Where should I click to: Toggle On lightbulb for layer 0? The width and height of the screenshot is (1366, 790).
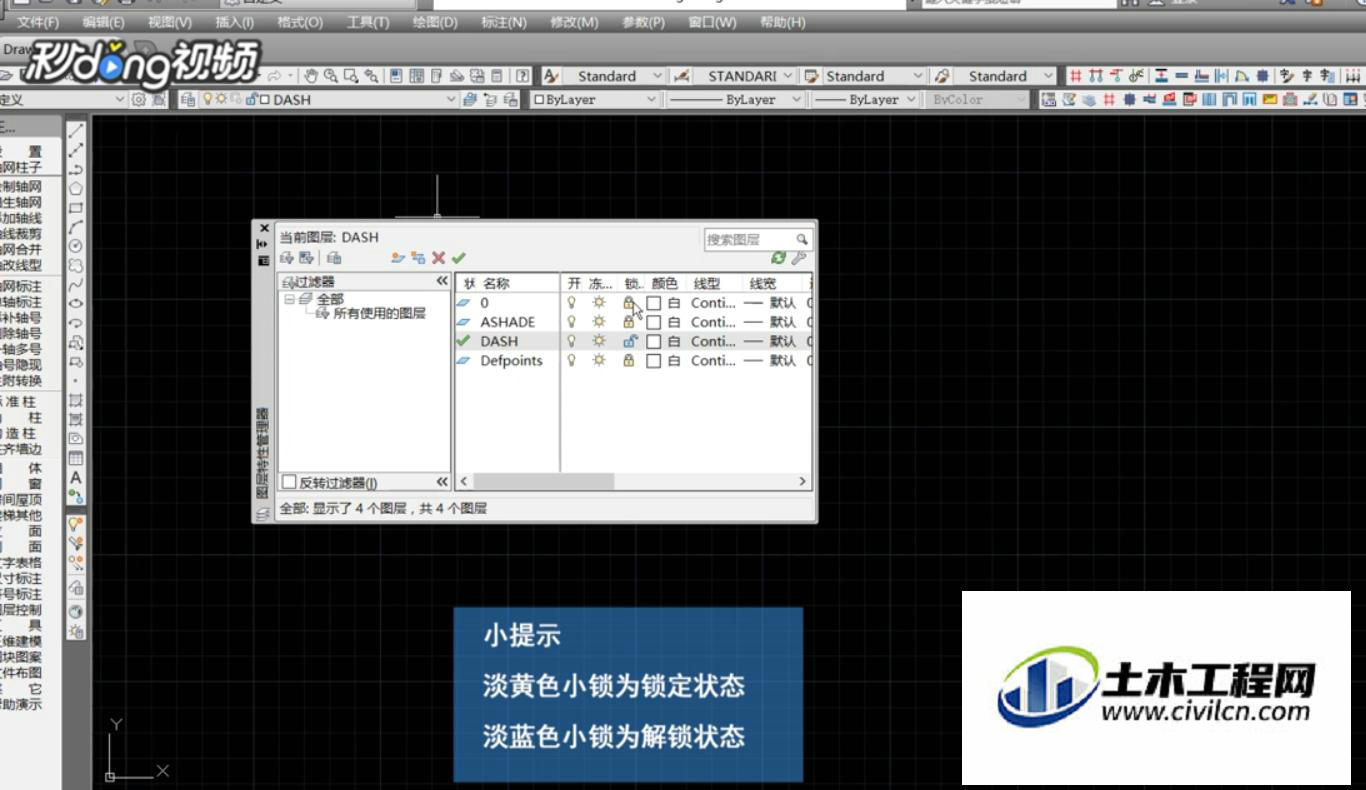click(x=572, y=302)
